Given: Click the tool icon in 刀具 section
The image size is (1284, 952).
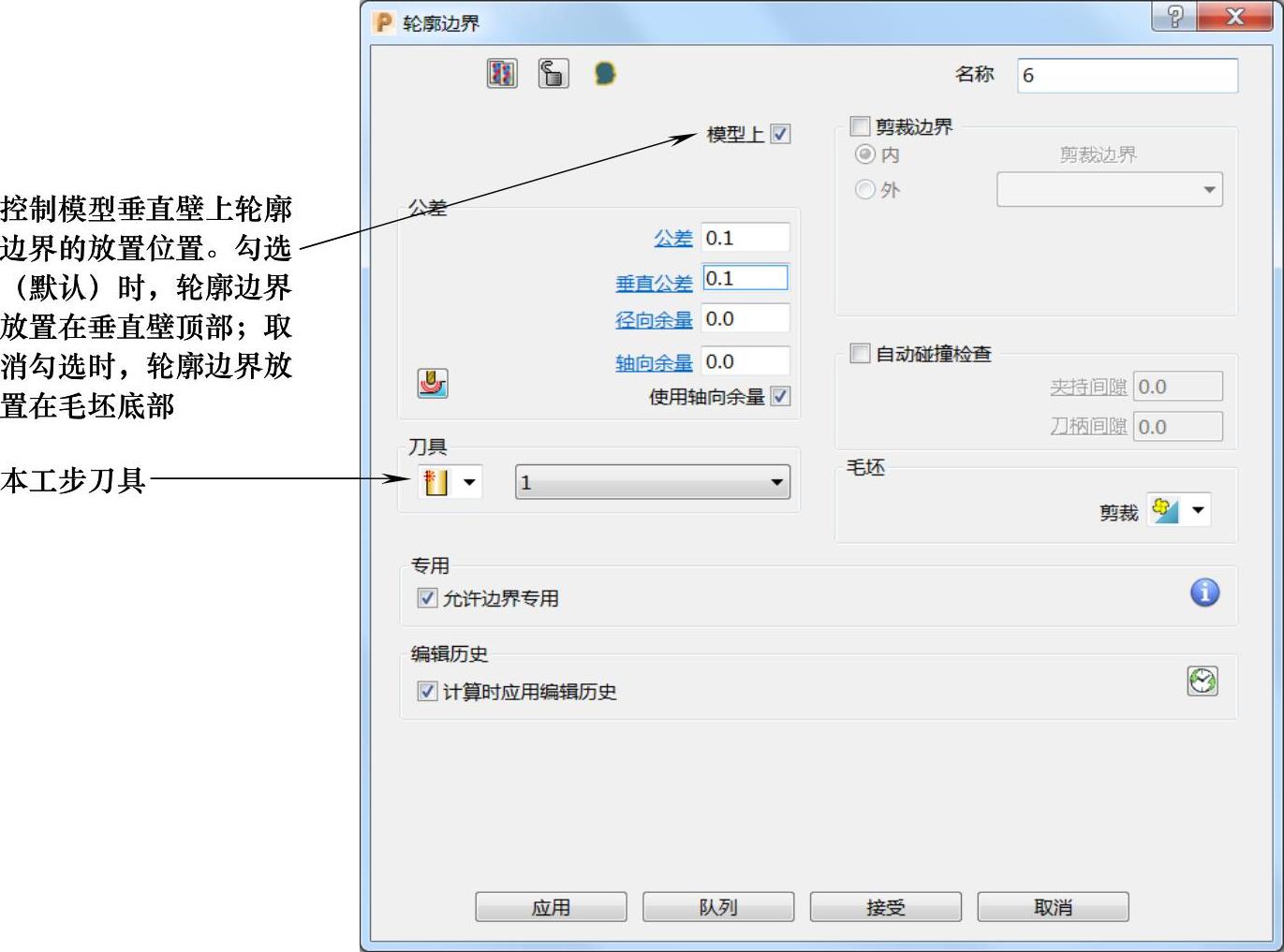Looking at the screenshot, I should [x=435, y=482].
